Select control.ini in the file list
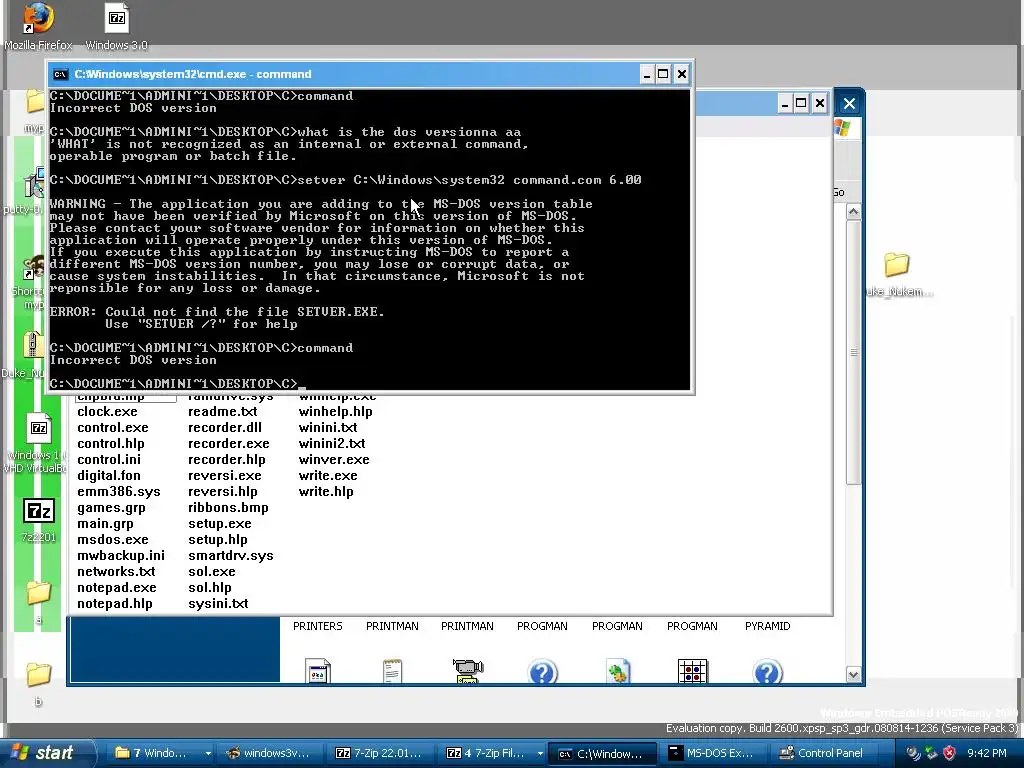The image size is (1024, 768). point(108,460)
